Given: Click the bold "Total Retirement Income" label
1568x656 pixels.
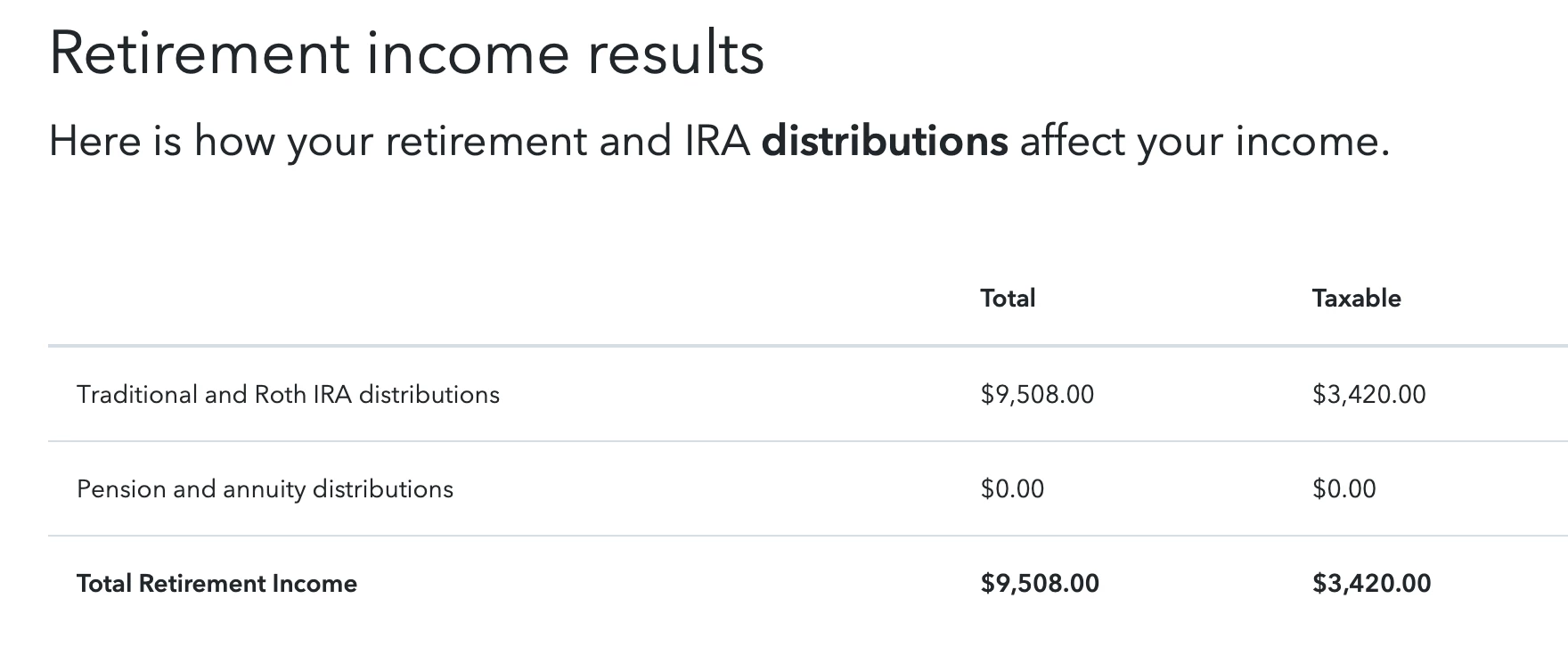Looking at the screenshot, I should 216,583.
